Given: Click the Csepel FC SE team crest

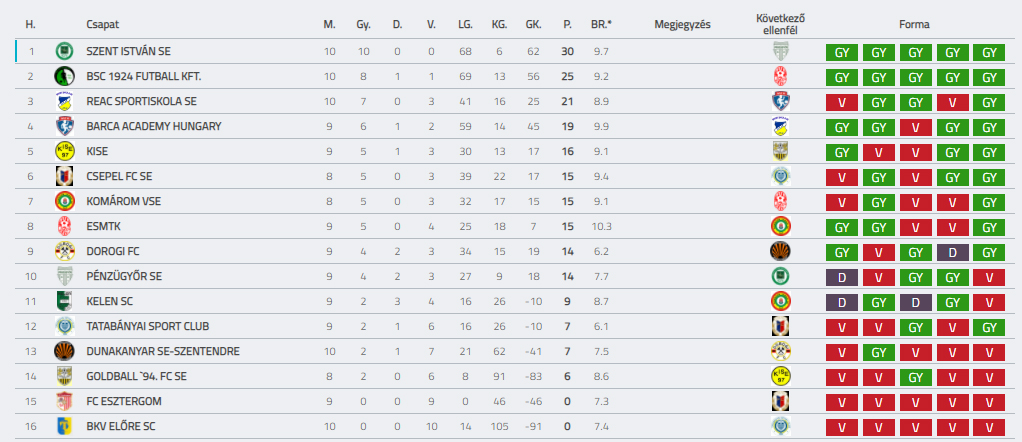Looking at the screenshot, I should pyautogui.click(x=64, y=176).
